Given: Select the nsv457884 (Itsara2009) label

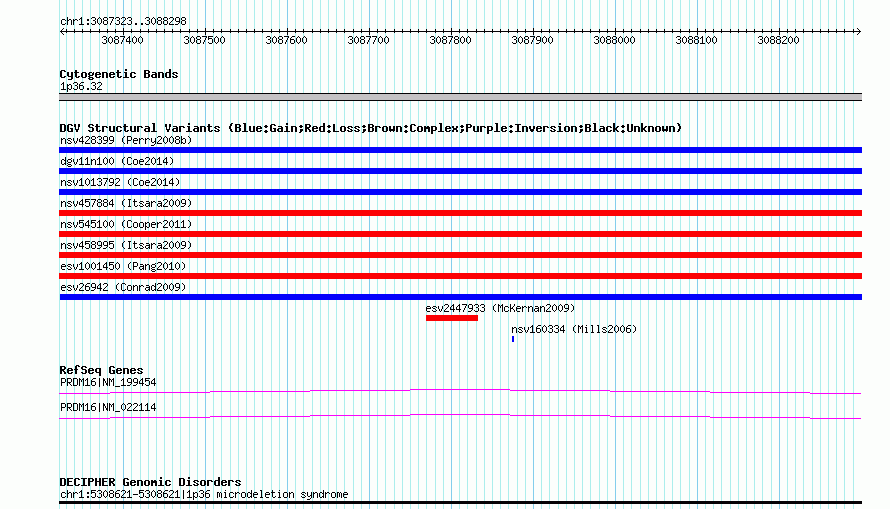Looking at the screenshot, I should (x=126, y=203).
